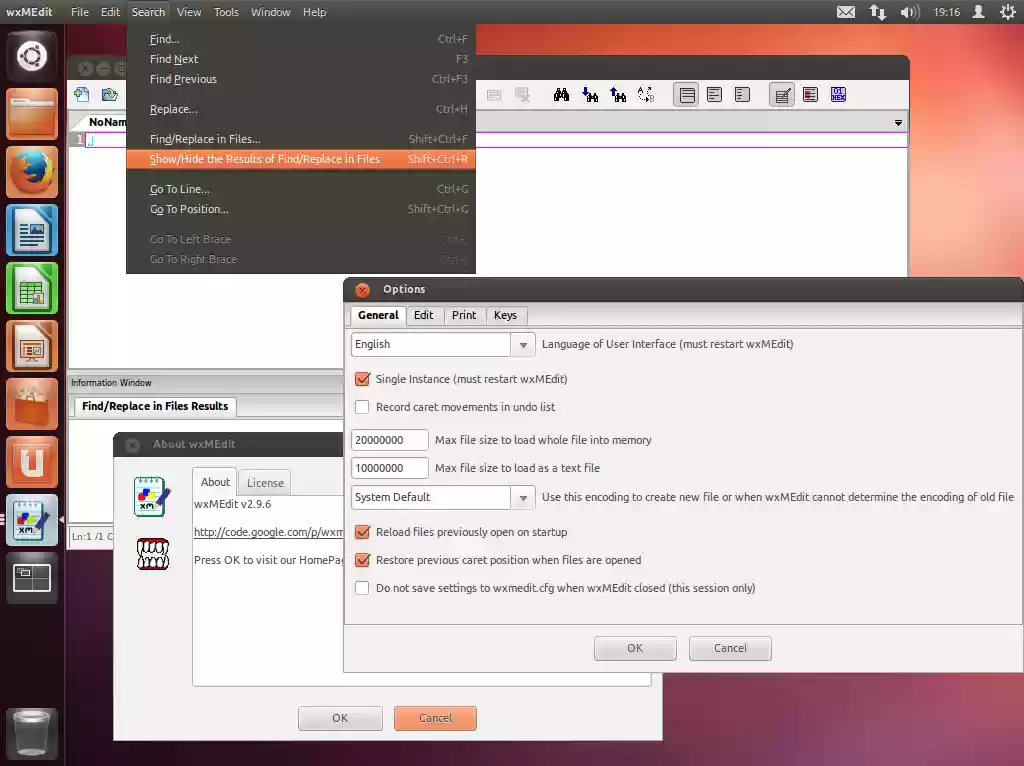
Task: Click the Max file size input field
Action: point(389,439)
